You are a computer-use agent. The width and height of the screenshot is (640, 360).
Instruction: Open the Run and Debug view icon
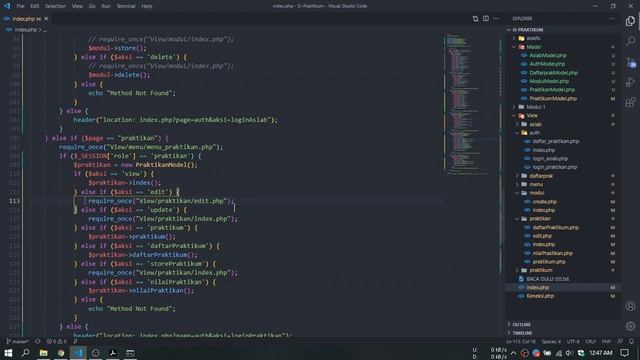[631, 82]
